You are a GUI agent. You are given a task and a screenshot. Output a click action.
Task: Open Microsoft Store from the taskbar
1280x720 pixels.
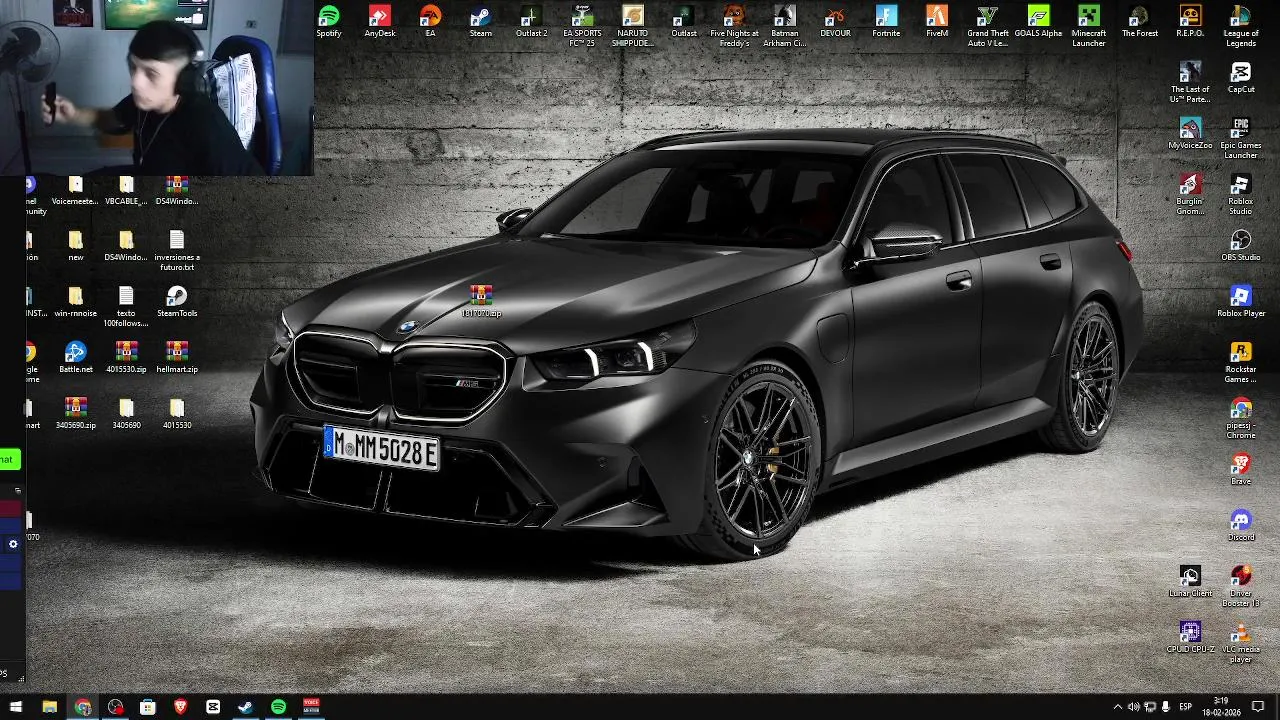(x=148, y=707)
